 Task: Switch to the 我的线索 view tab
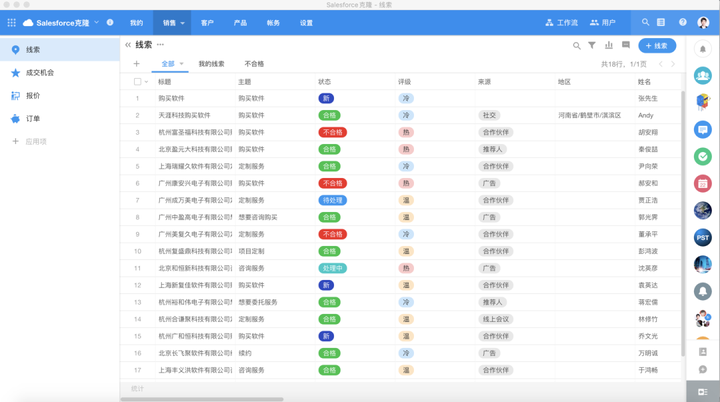[211, 64]
